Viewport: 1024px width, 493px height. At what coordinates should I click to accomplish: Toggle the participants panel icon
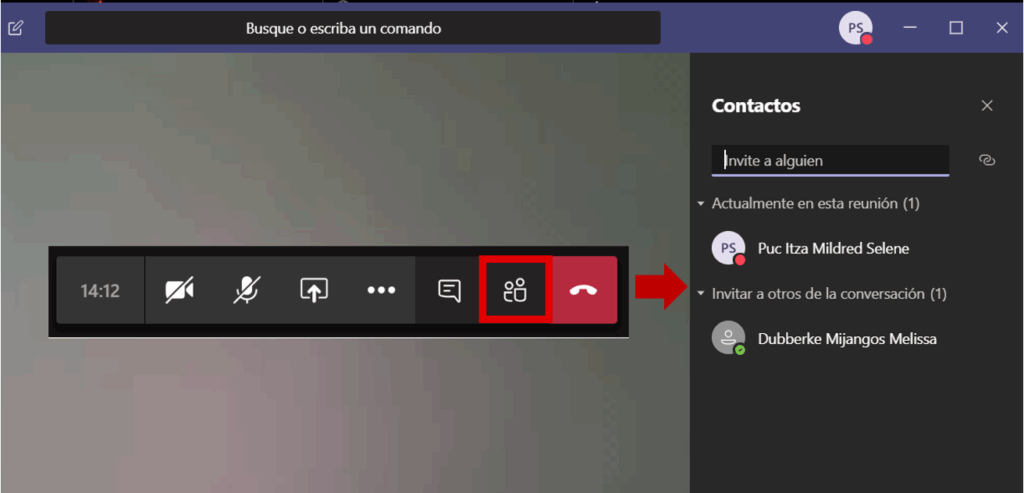[x=515, y=291]
